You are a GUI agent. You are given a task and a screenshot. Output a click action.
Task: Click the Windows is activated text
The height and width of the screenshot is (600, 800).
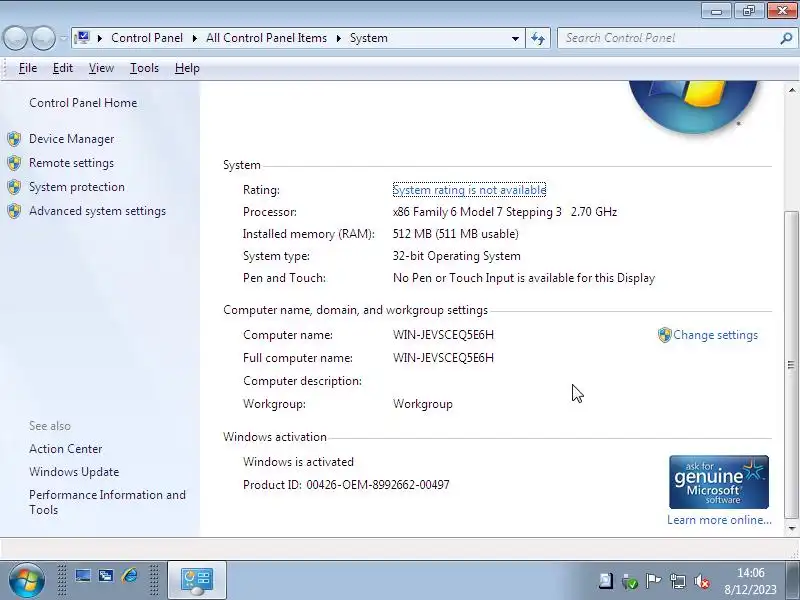298,462
